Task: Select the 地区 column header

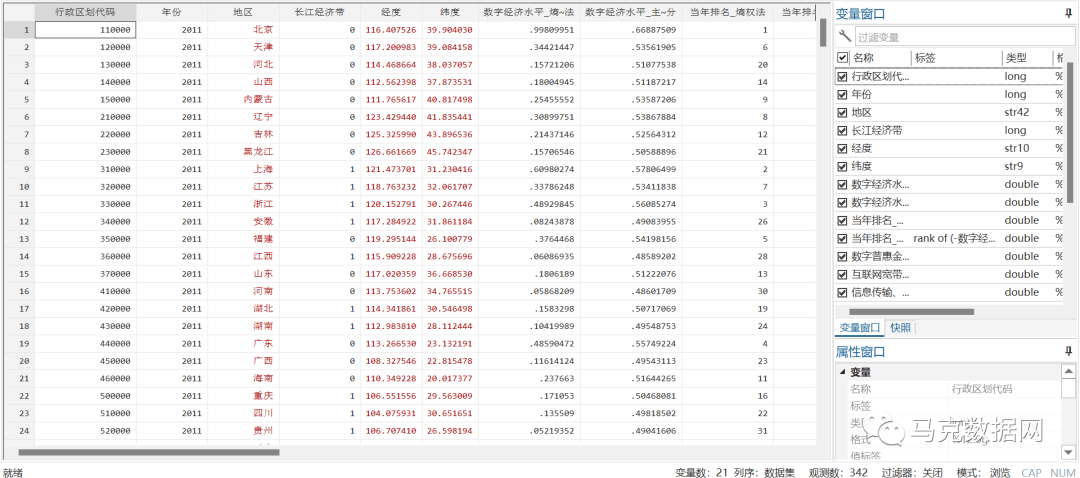Action: point(243,12)
